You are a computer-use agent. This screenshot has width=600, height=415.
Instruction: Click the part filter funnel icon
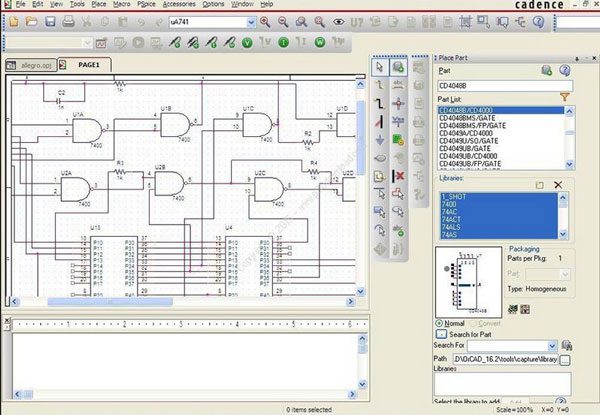pyautogui.click(x=565, y=97)
